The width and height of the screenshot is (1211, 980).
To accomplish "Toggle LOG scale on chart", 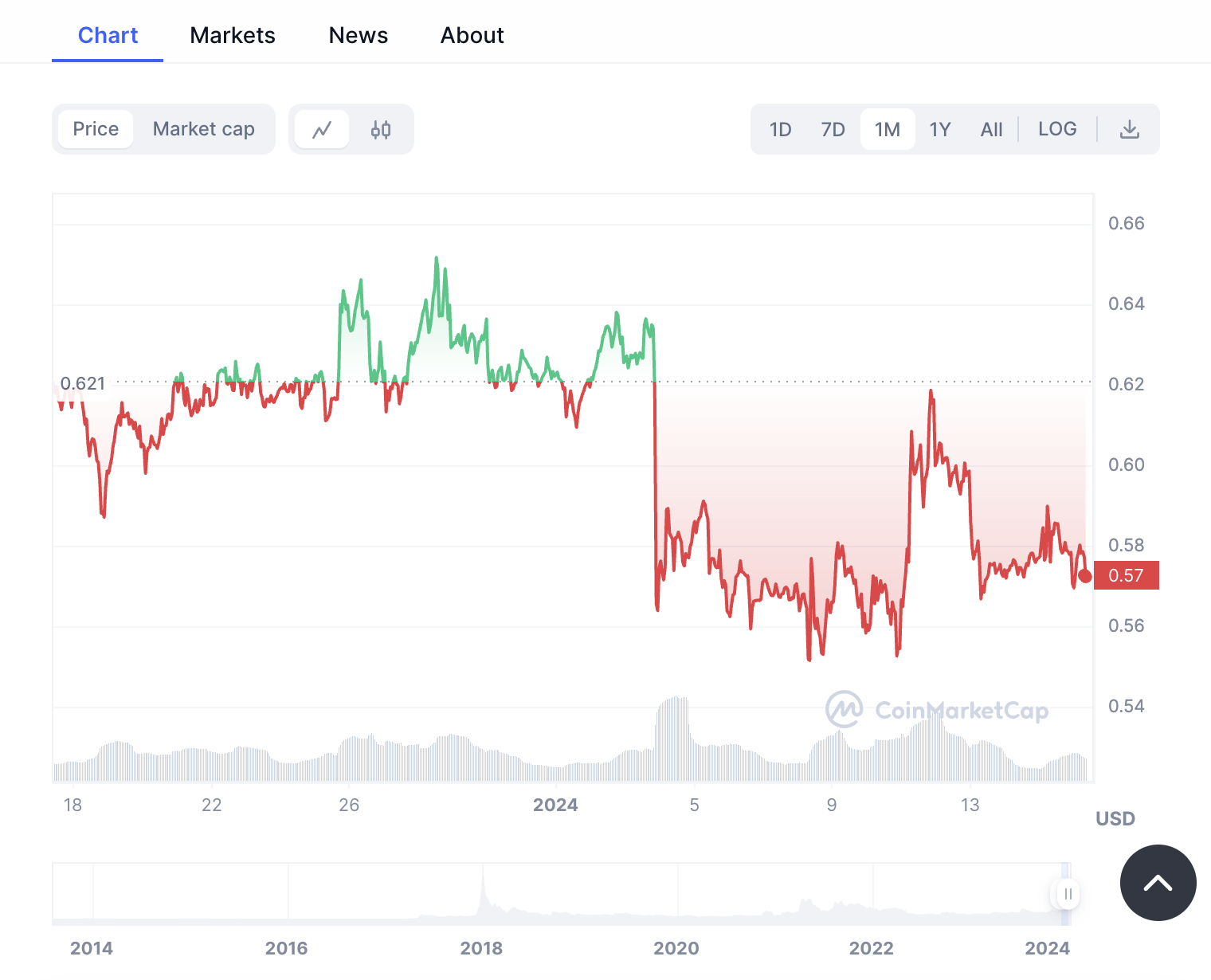I will tap(1057, 129).
